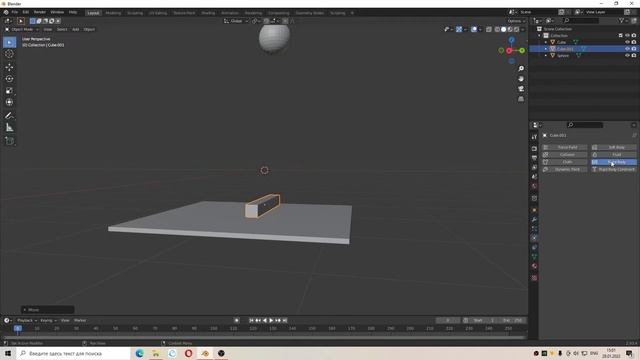Click the Rigid Body Constraint button

614,169
